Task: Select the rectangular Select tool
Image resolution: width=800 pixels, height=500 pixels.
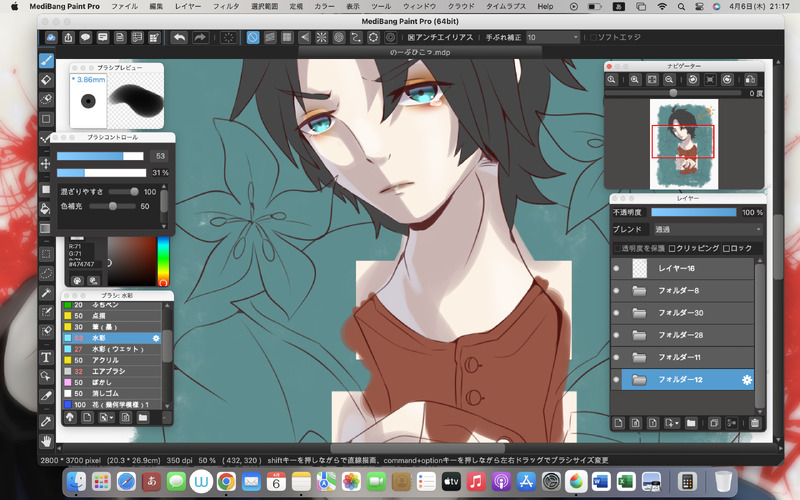Action: (x=46, y=254)
